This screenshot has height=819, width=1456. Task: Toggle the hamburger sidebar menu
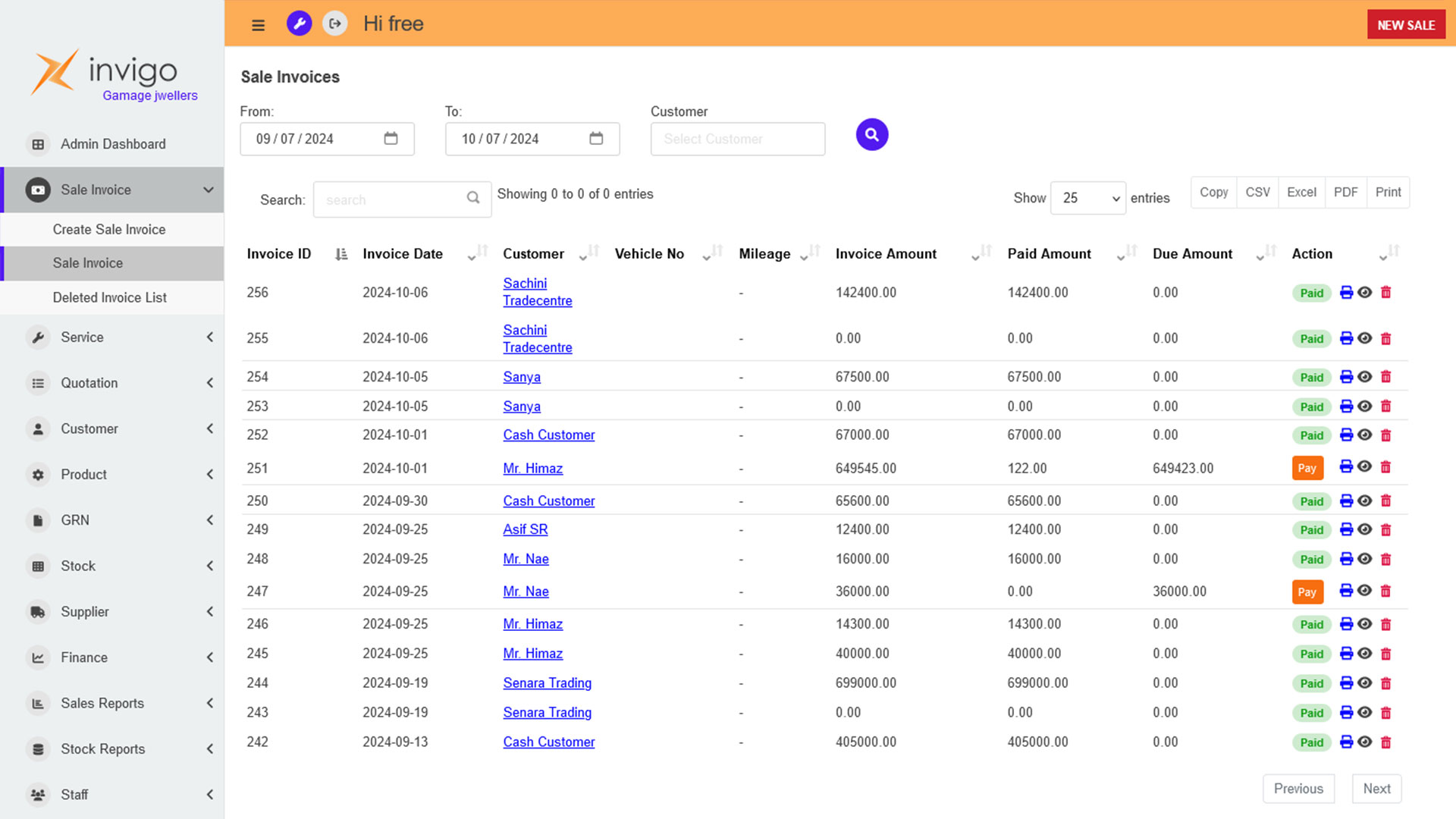258,25
